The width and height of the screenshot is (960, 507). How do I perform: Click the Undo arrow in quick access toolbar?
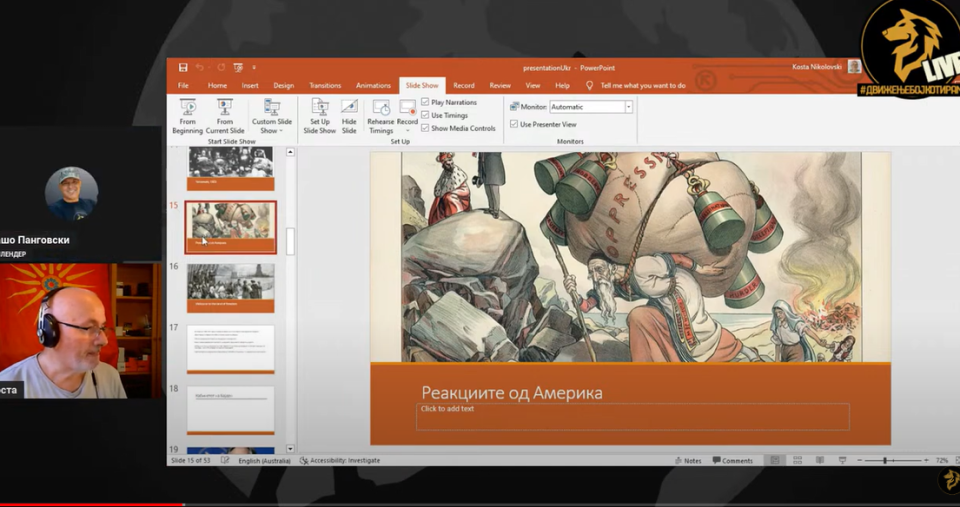pos(200,67)
